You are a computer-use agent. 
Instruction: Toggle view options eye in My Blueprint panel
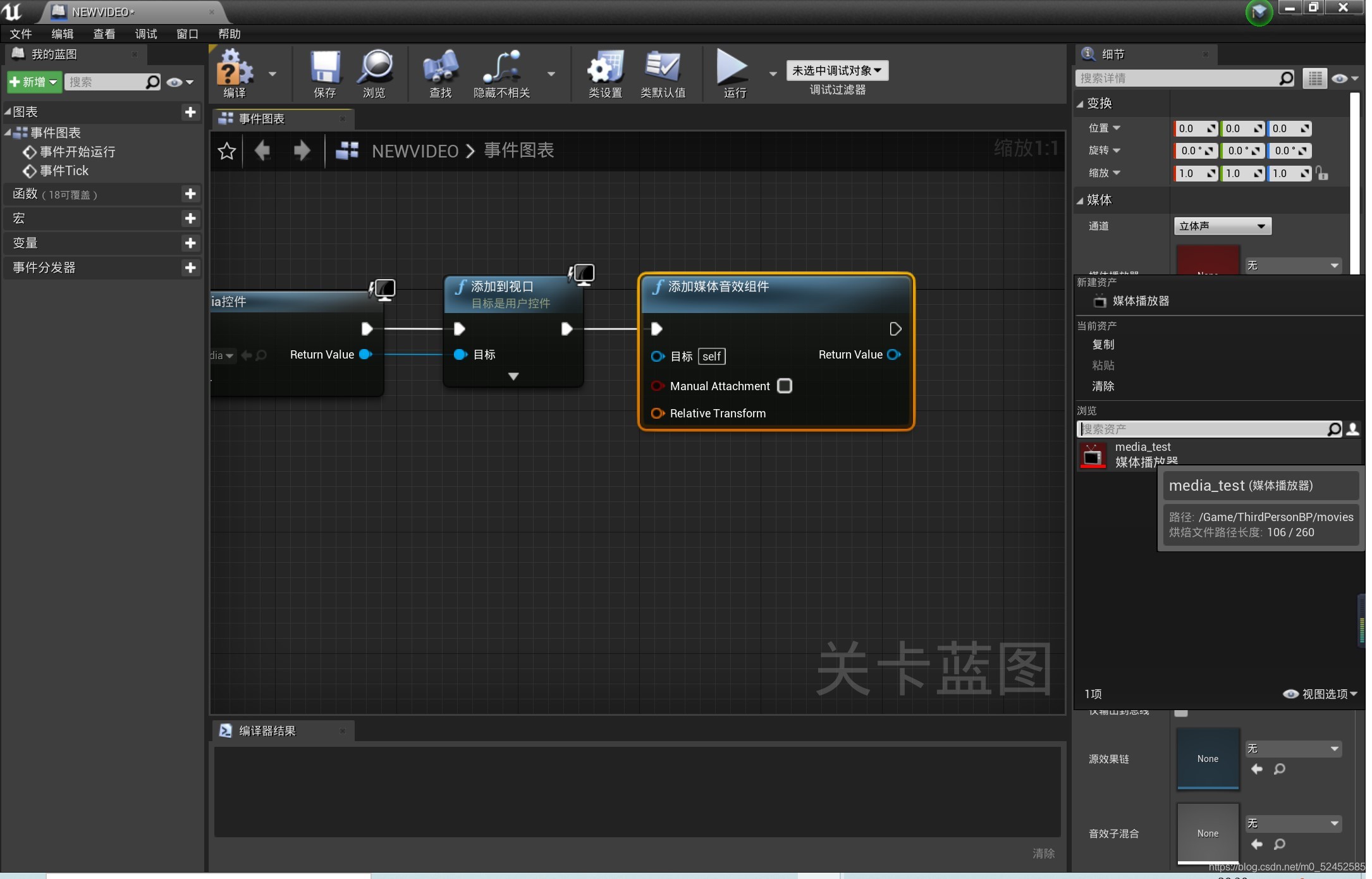pyautogui.click(x=179, y=82)
